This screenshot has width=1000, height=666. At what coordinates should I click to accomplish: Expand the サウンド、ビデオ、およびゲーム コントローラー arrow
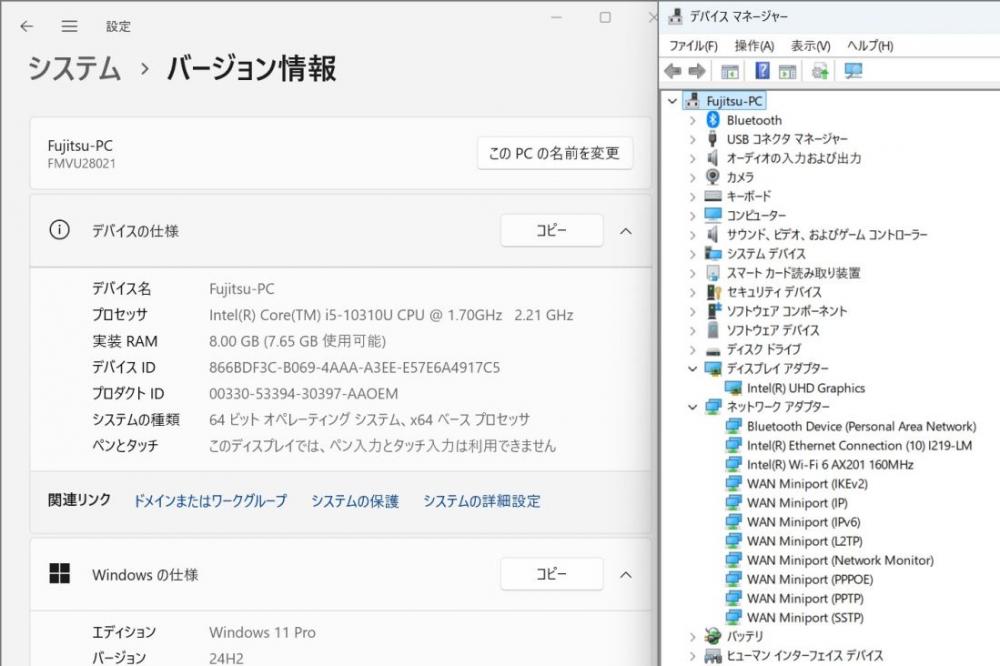tap(693, 235)
